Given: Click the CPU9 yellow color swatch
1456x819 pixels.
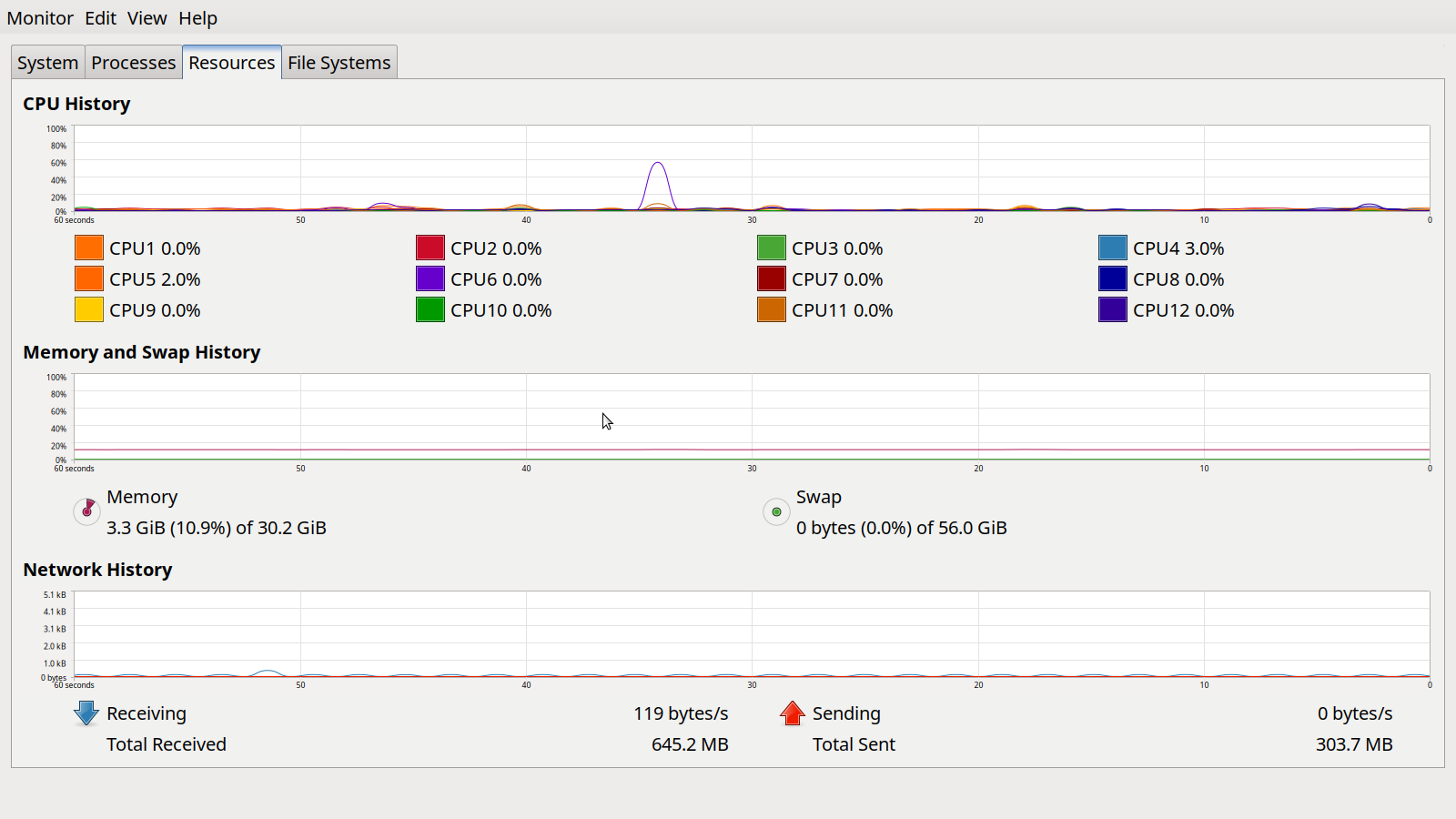Looking at the screenshot, I should pos(89,309).
